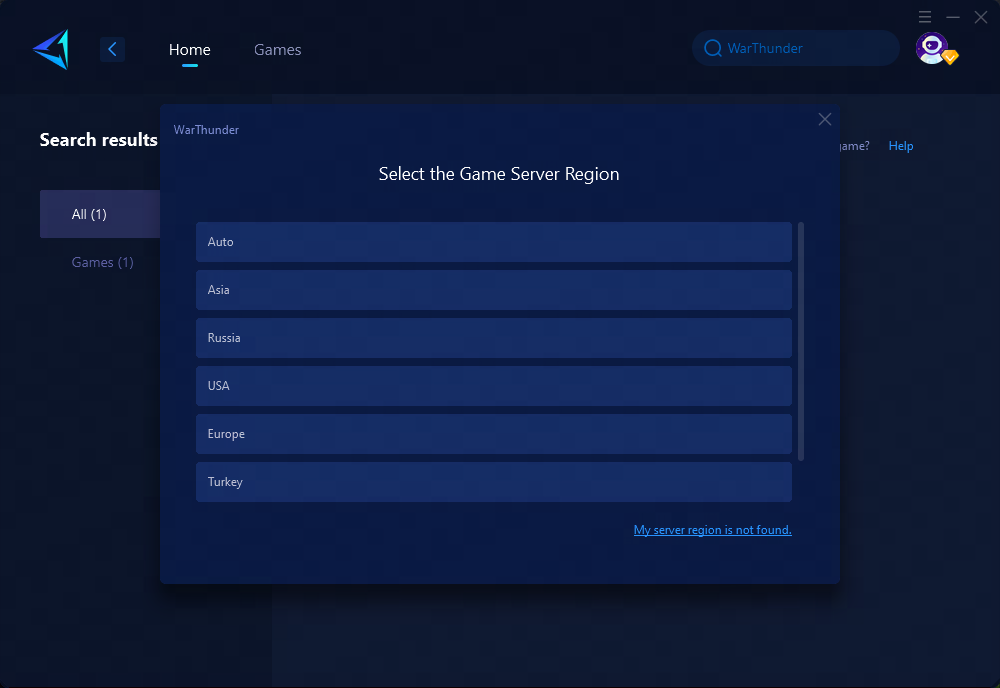The width and height of the screenshot is (1000, 688).
Task: Open the hamburger menu in title bar
Action: (x=925, y=17)
